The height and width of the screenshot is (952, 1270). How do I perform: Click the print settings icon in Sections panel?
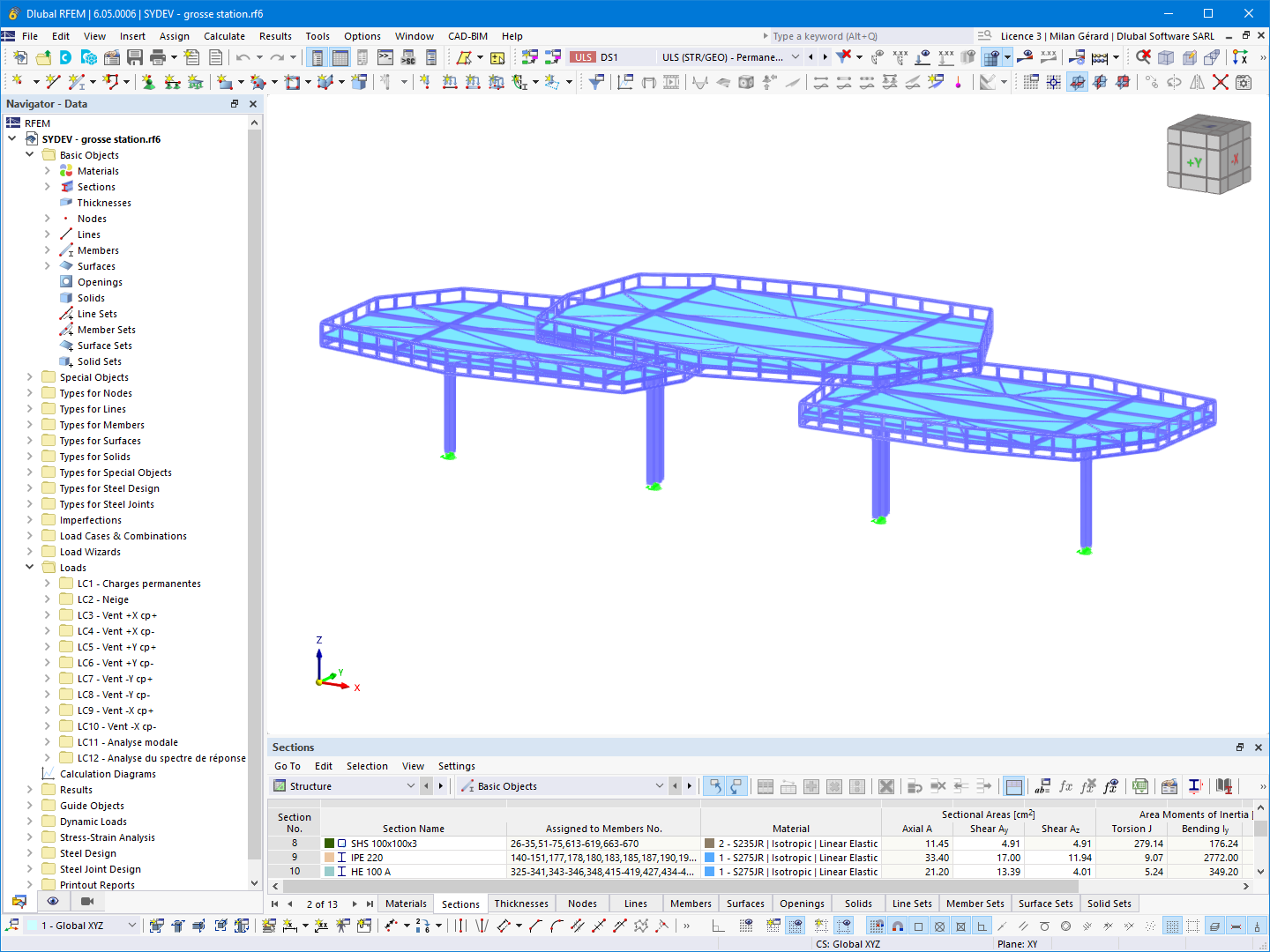pyautogui.click(x=1169, y=786)
